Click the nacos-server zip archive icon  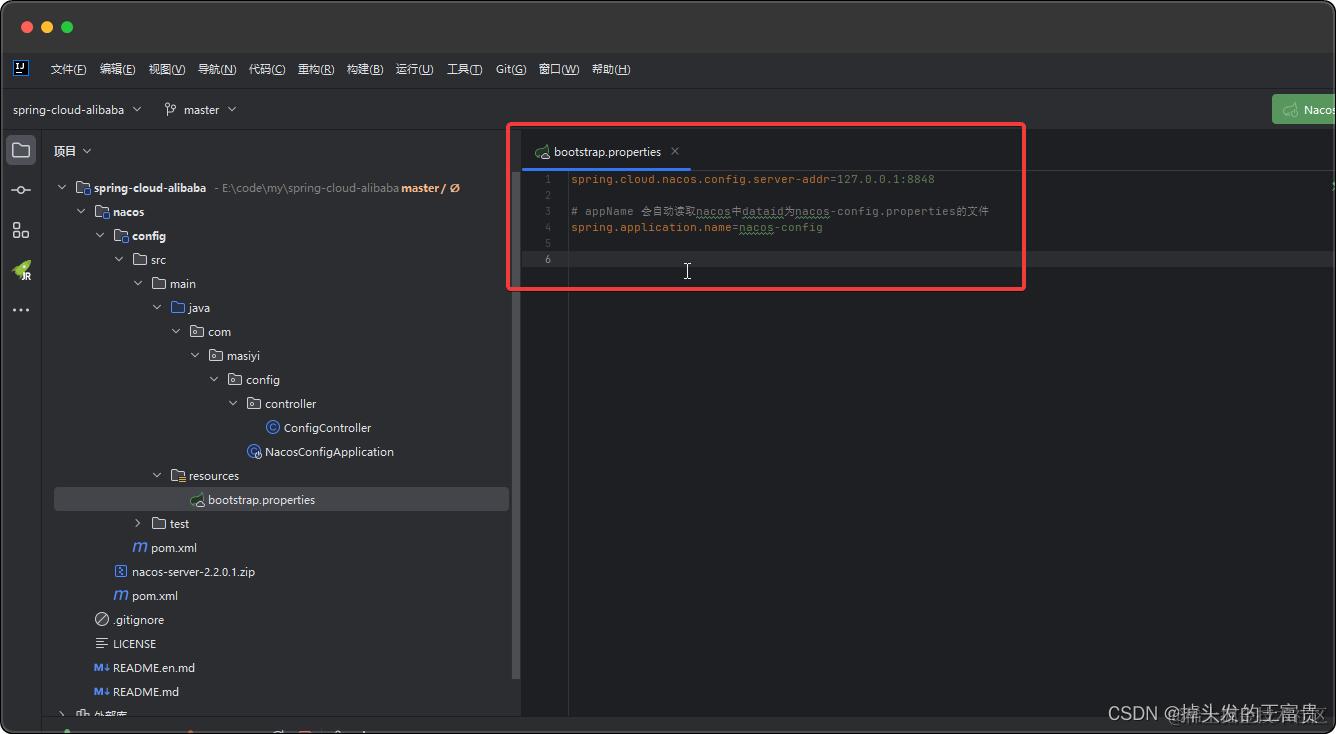tap(121, 572)
